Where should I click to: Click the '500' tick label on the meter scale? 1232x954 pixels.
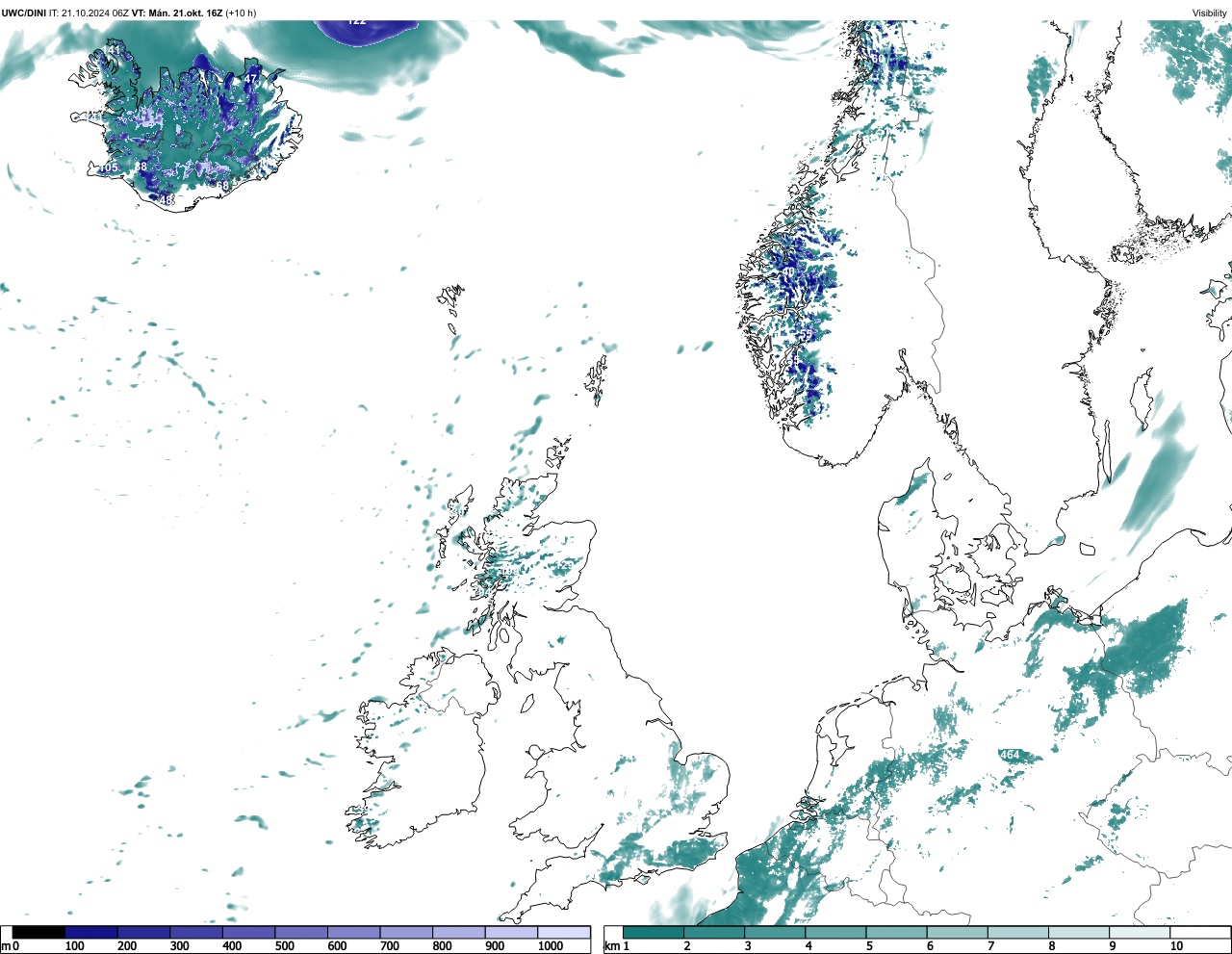[285, 946]
